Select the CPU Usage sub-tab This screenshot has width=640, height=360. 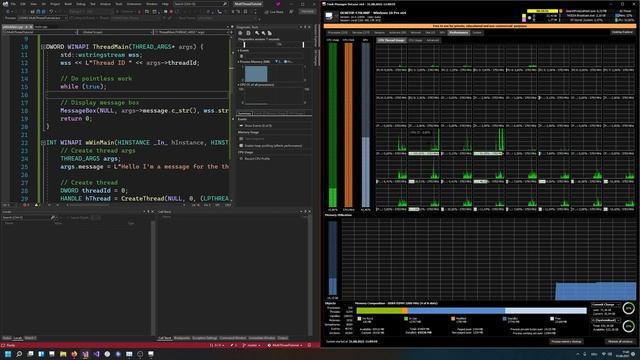click(415, 40)
